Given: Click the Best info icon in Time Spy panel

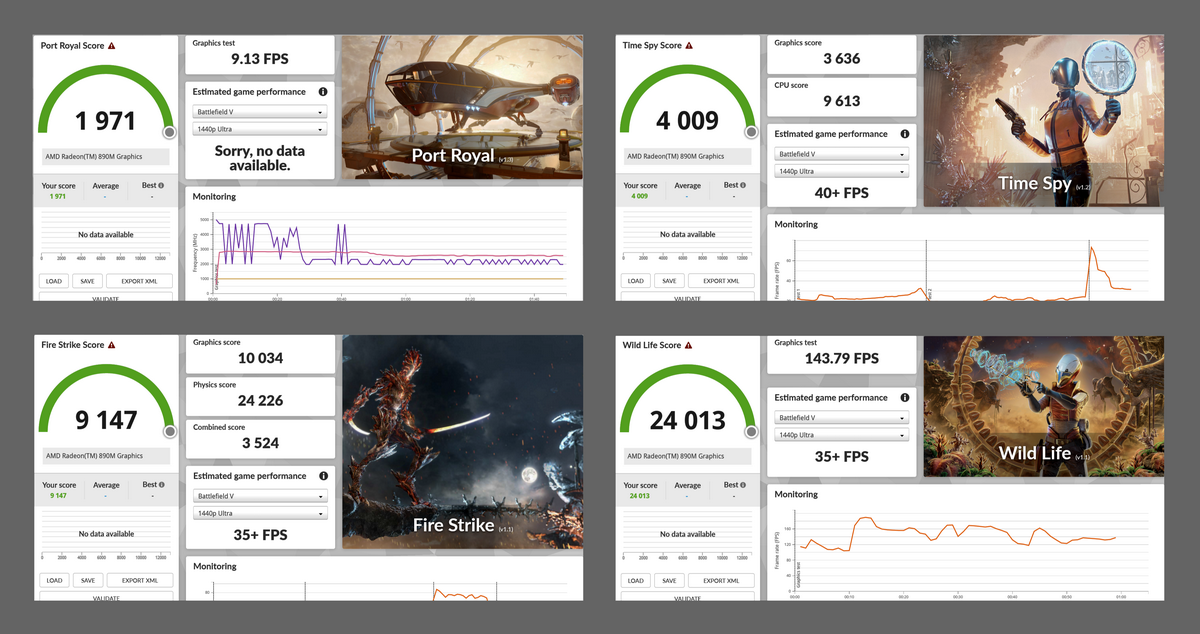Looking at the screenshot, I should pyautogui.click(x=743, y=185).
